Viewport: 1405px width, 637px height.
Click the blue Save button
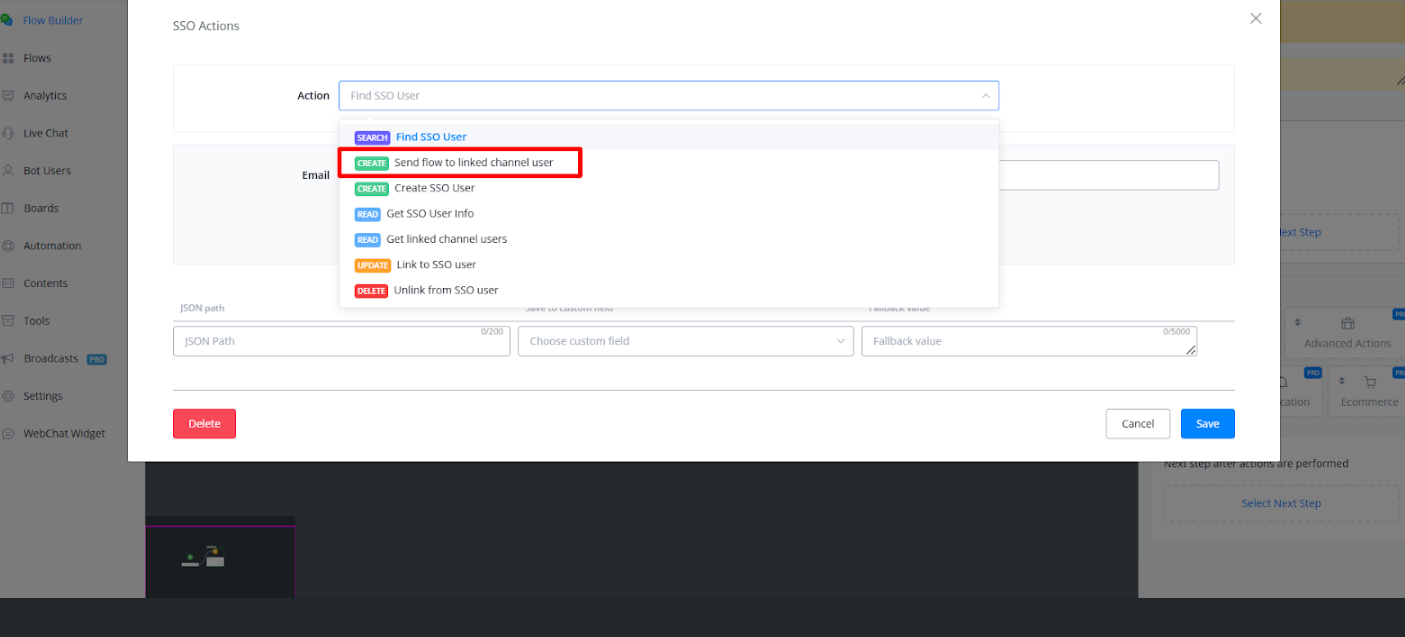point(1207,424)
